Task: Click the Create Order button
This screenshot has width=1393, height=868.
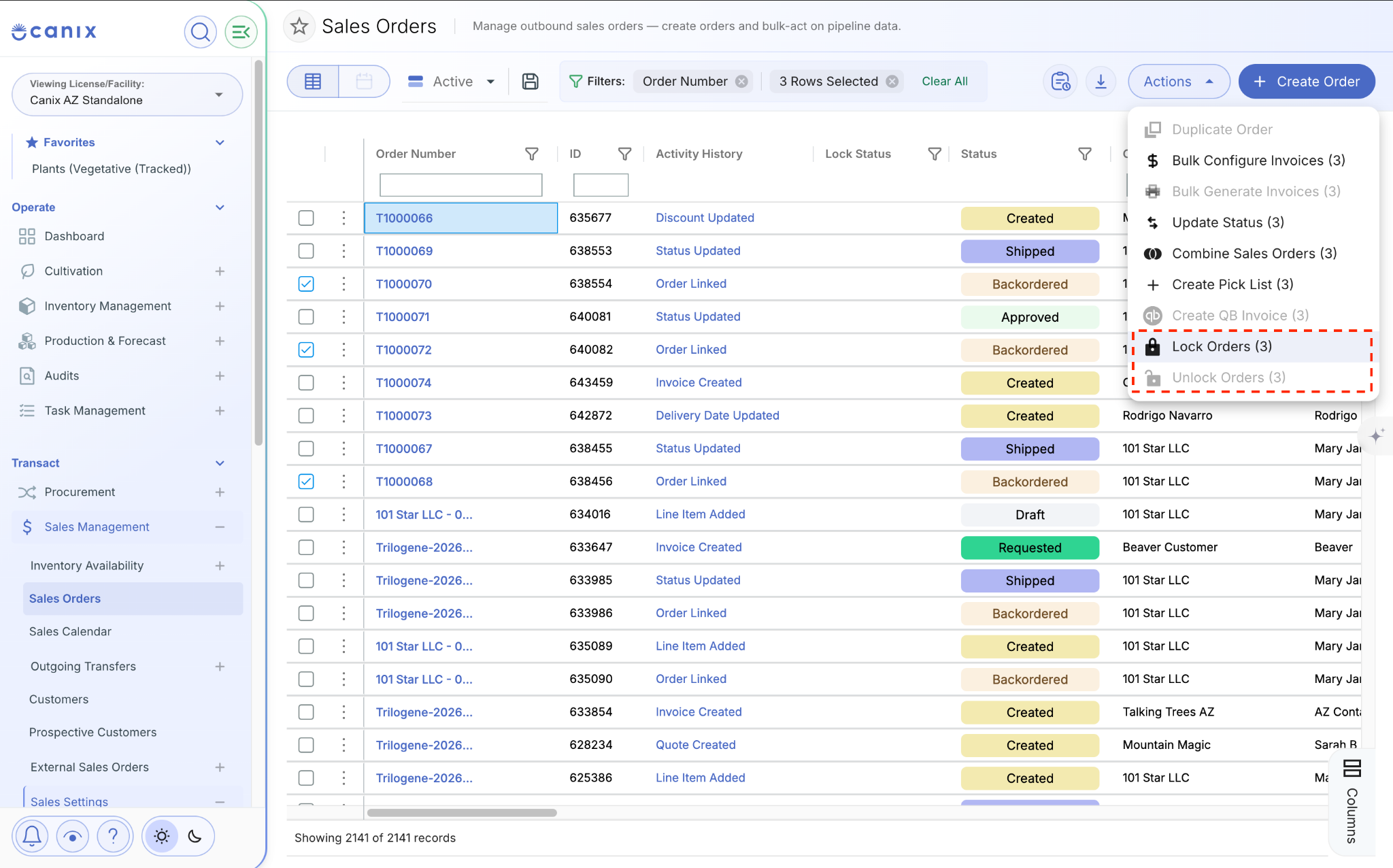Action: [1307, 82]
